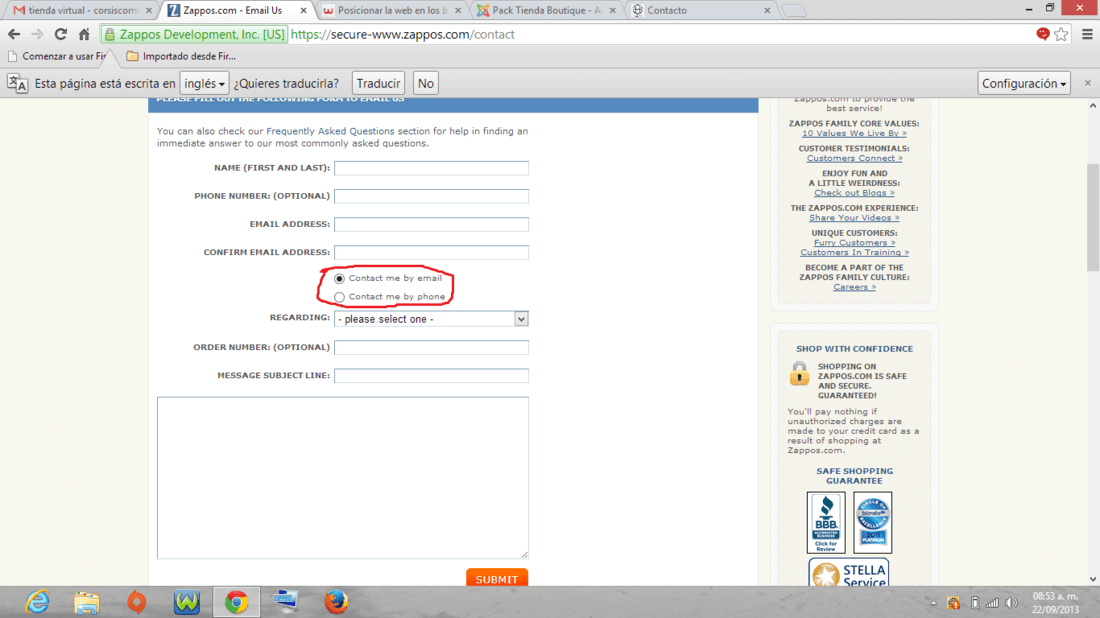Open File Explorer from the taskbar
1100x618 pixels.
coord(87,602)
